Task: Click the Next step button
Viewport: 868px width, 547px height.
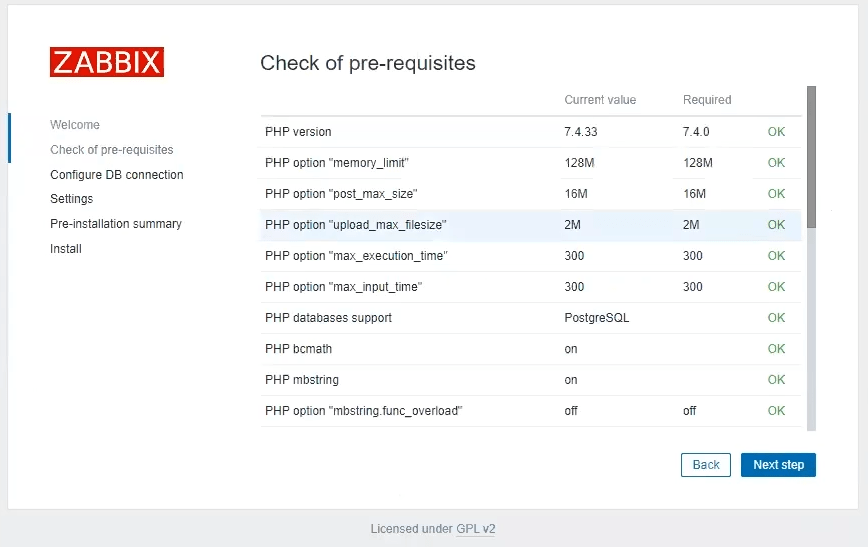Action: tap(778, 465)
